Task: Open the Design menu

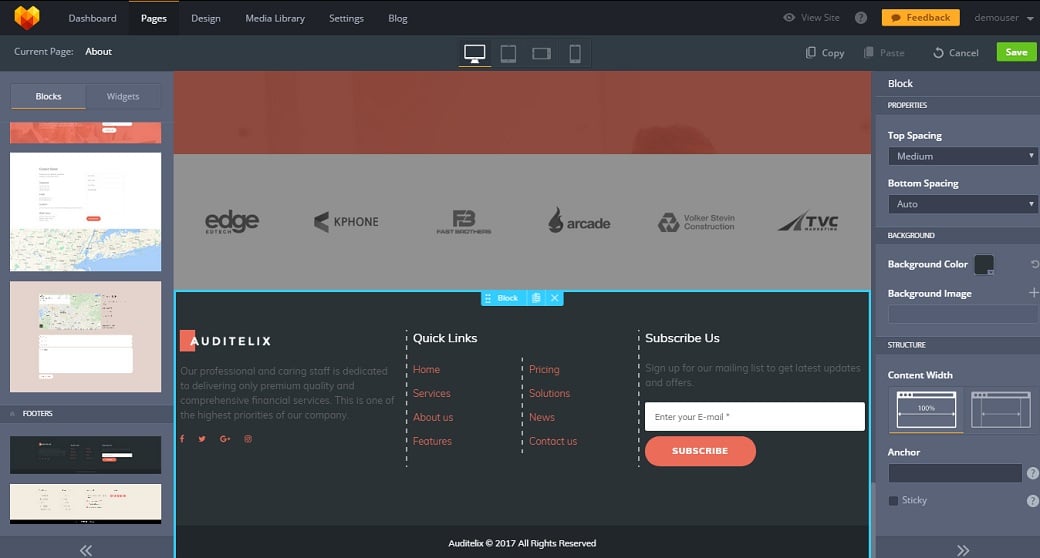Action: [206, 18]
